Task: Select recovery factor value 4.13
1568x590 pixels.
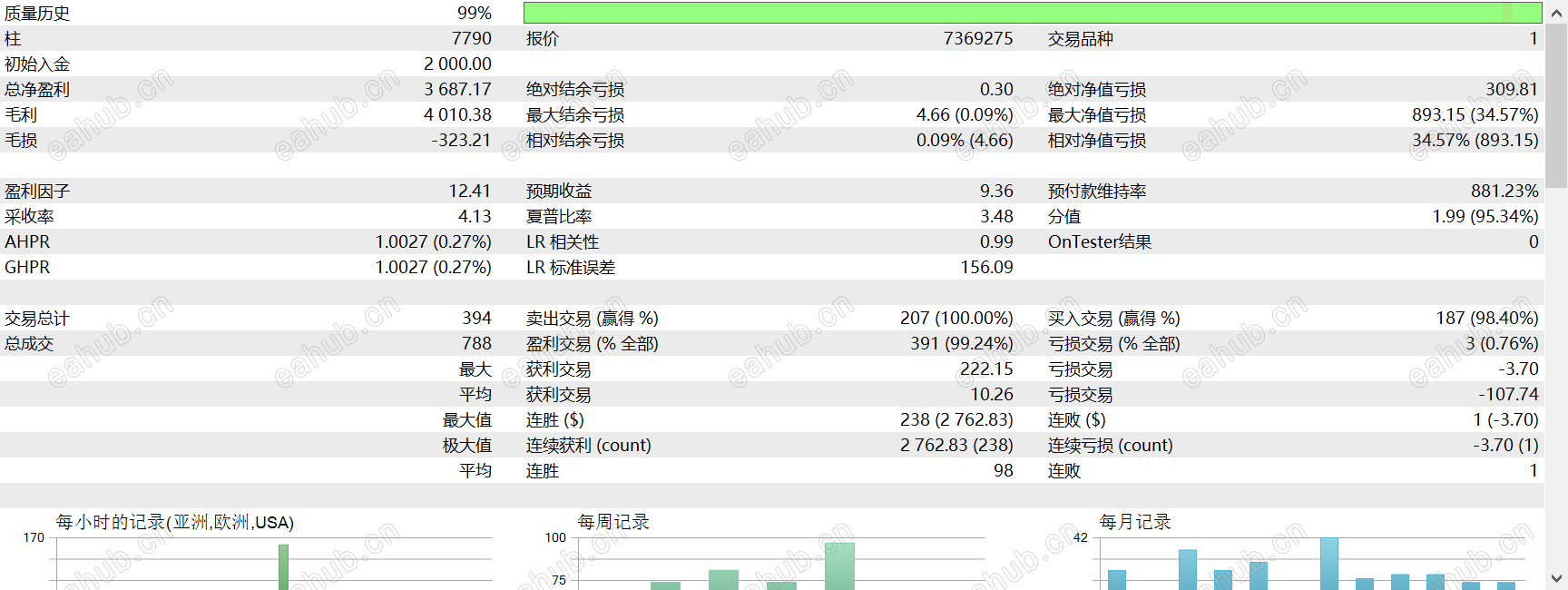Action: click(x=475, y=216)
